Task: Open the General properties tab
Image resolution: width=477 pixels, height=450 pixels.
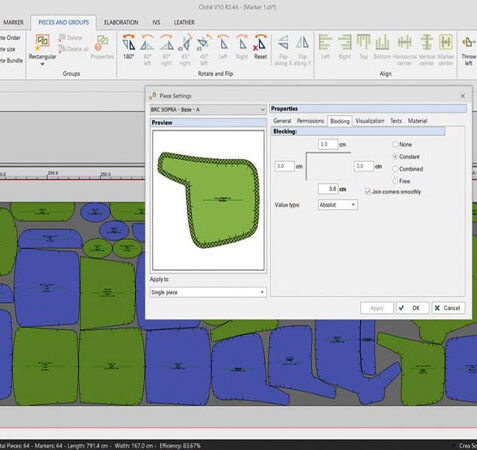Action: [x=282, y=121]
